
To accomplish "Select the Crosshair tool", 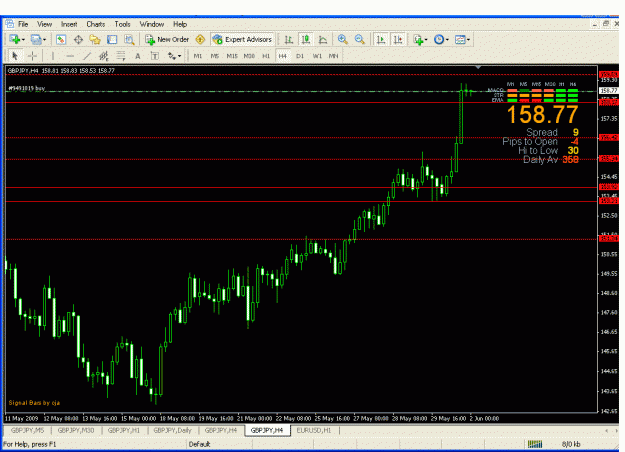I will click(x=32, y=56).
